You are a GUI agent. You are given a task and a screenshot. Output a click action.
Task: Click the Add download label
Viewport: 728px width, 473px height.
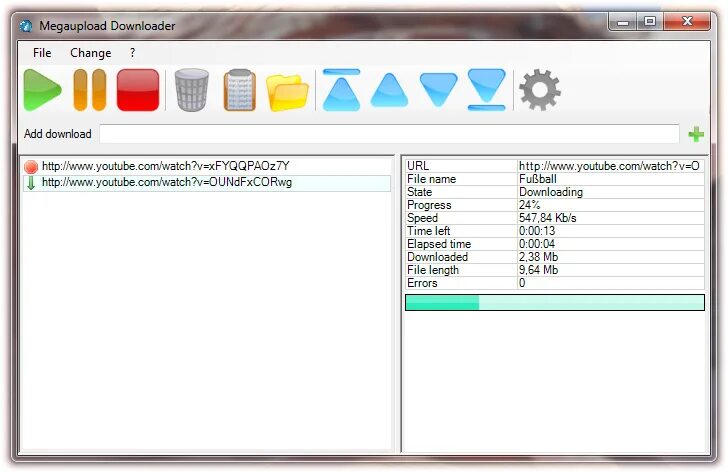point(58,134)
